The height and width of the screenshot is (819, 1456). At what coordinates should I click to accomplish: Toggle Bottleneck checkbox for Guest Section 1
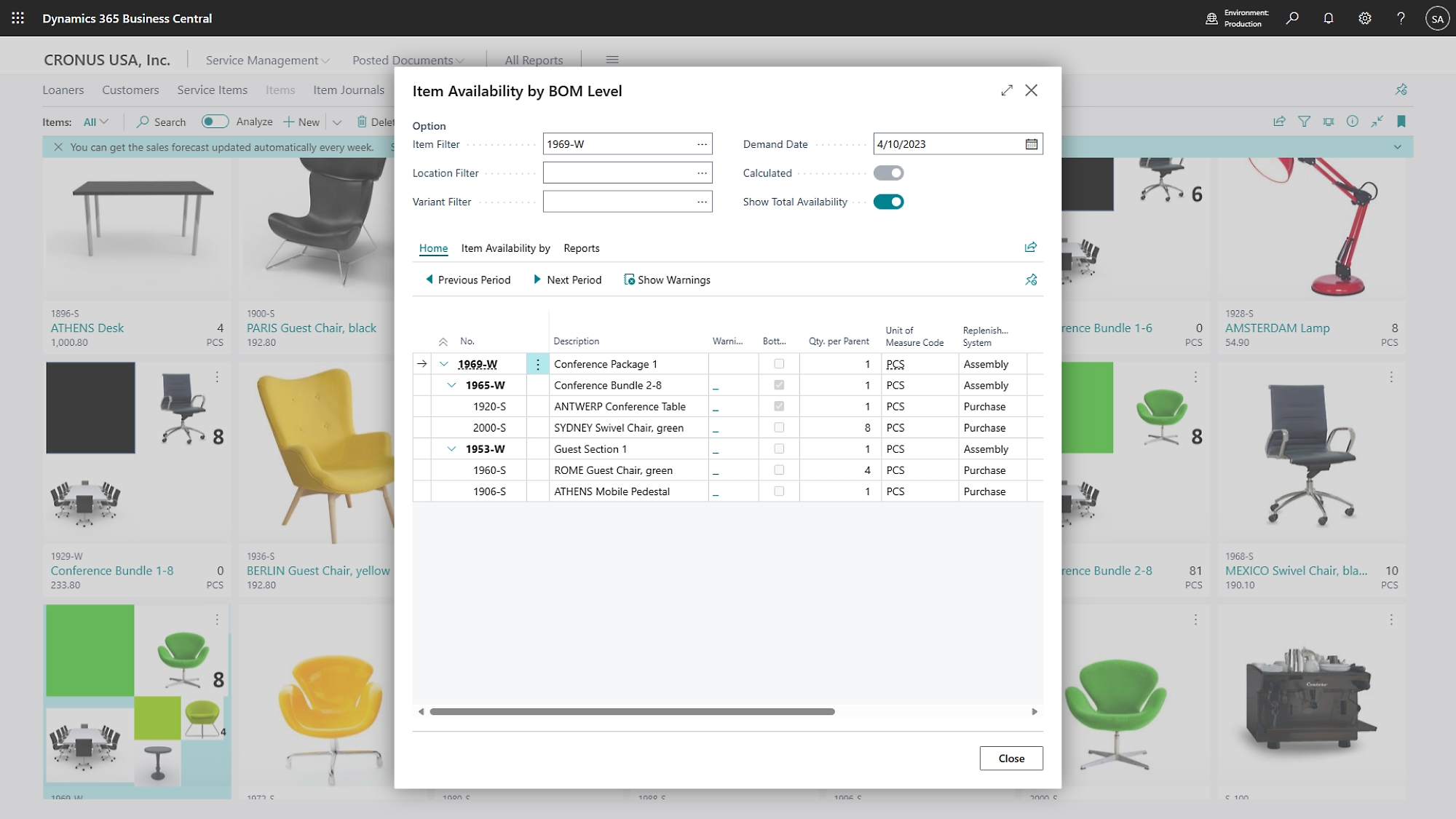point(779,448)
